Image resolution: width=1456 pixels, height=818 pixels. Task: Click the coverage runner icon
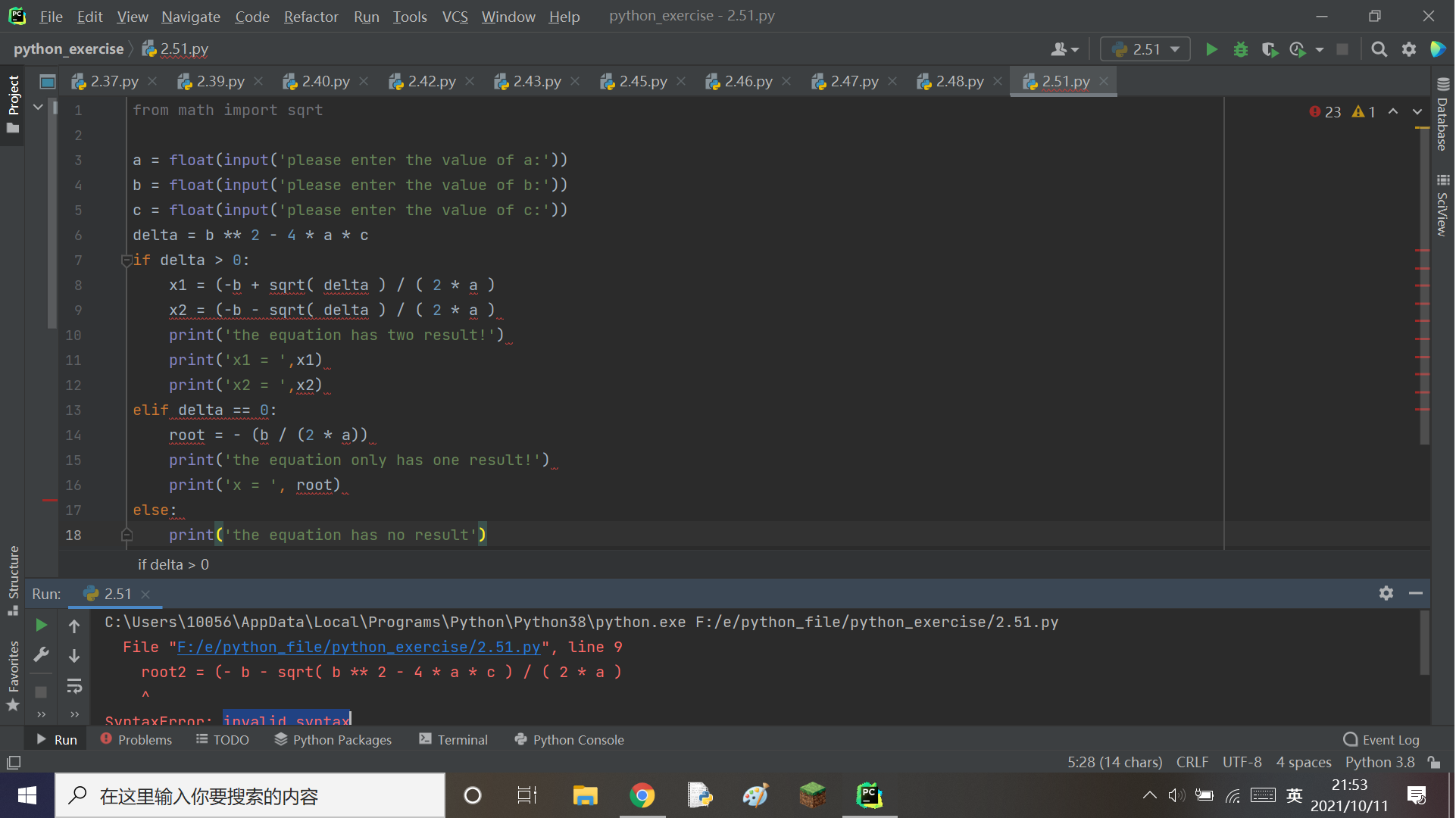(x=1268, y=48)
